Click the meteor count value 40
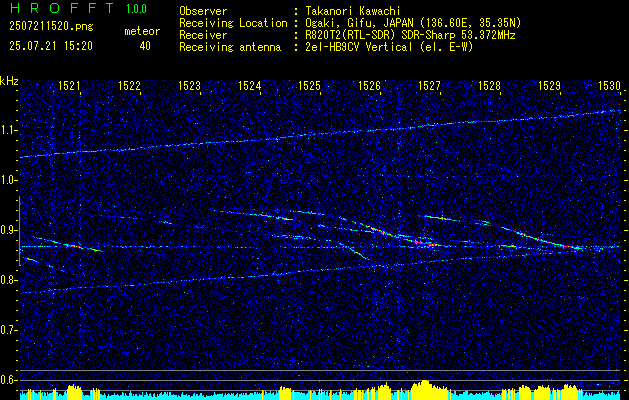Screen dimensions: 629x400 pyautogui.click(x=145, y=46)
